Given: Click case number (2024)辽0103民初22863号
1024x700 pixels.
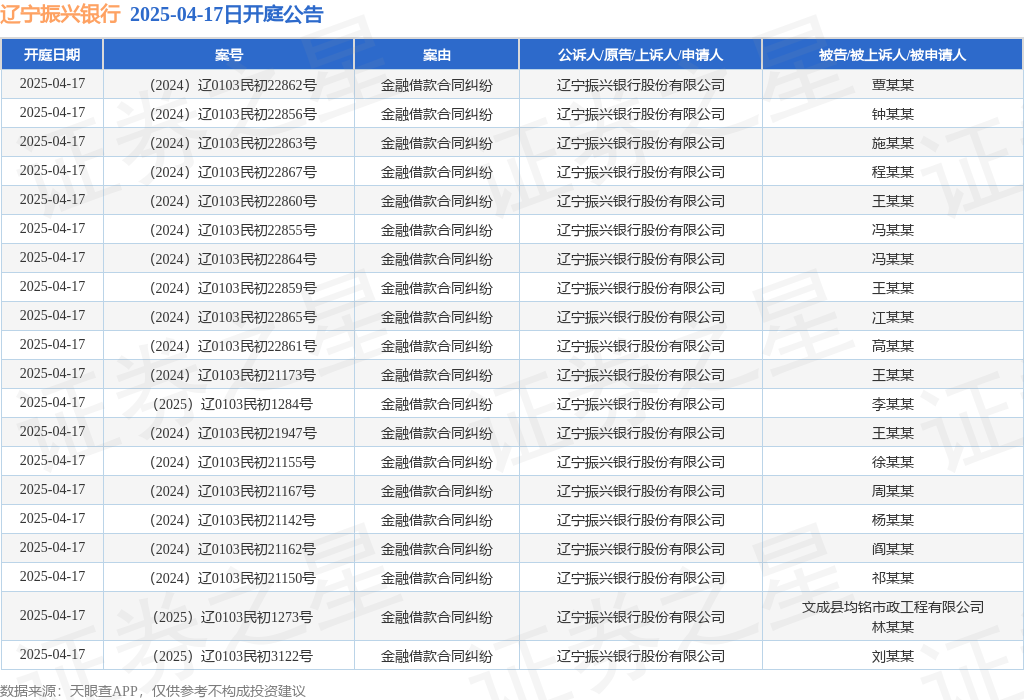Looking at the screenshot, I should point(233,143).
